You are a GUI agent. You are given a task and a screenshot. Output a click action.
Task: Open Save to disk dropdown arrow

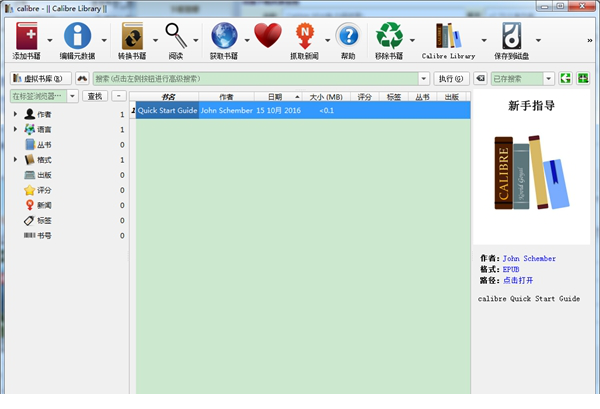tap(538, 40)
